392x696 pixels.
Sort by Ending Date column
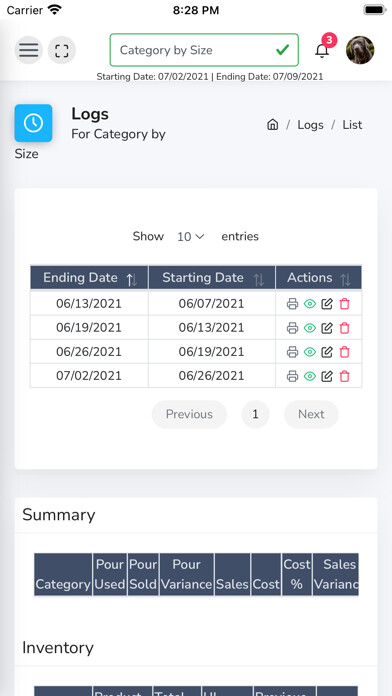89,278
